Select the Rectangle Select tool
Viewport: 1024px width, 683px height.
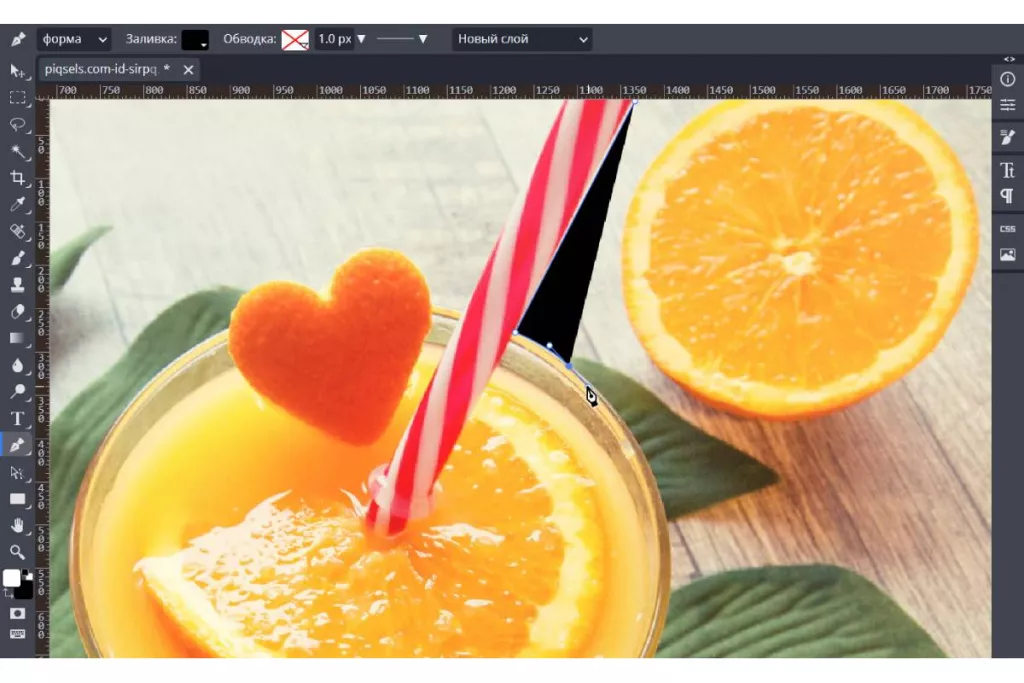pos(17,97)
